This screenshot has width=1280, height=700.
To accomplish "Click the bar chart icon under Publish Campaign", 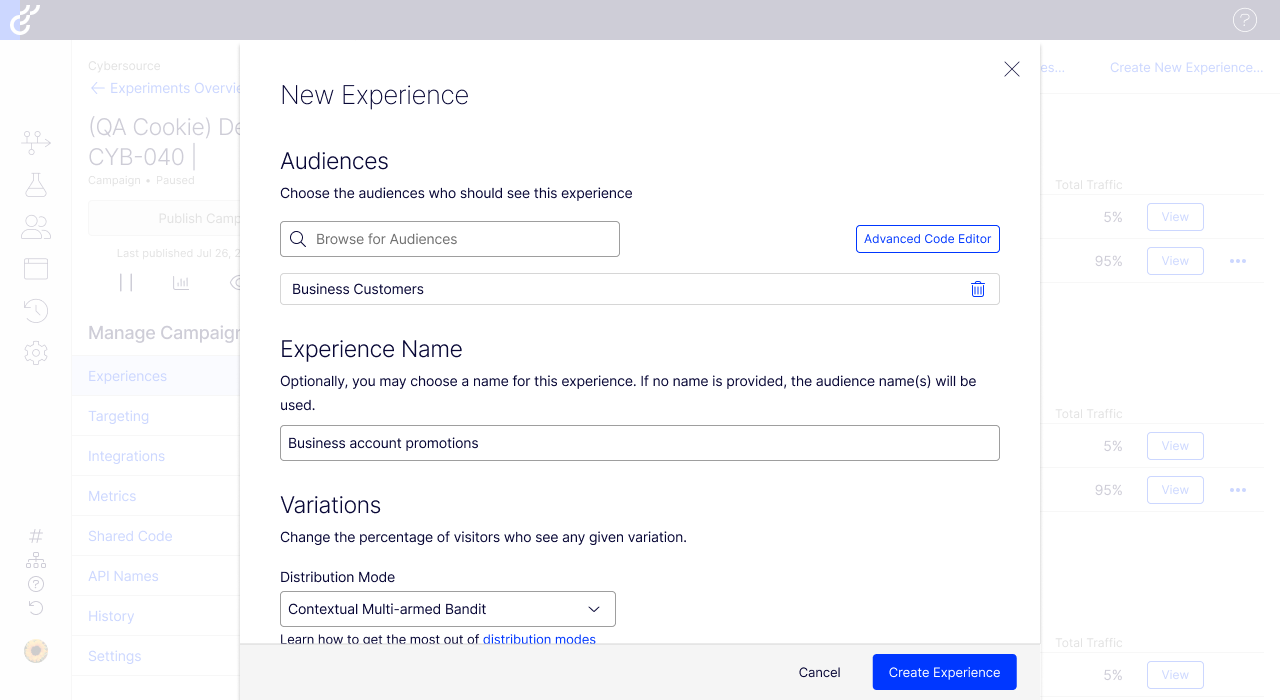I will [x=181, y=283].
